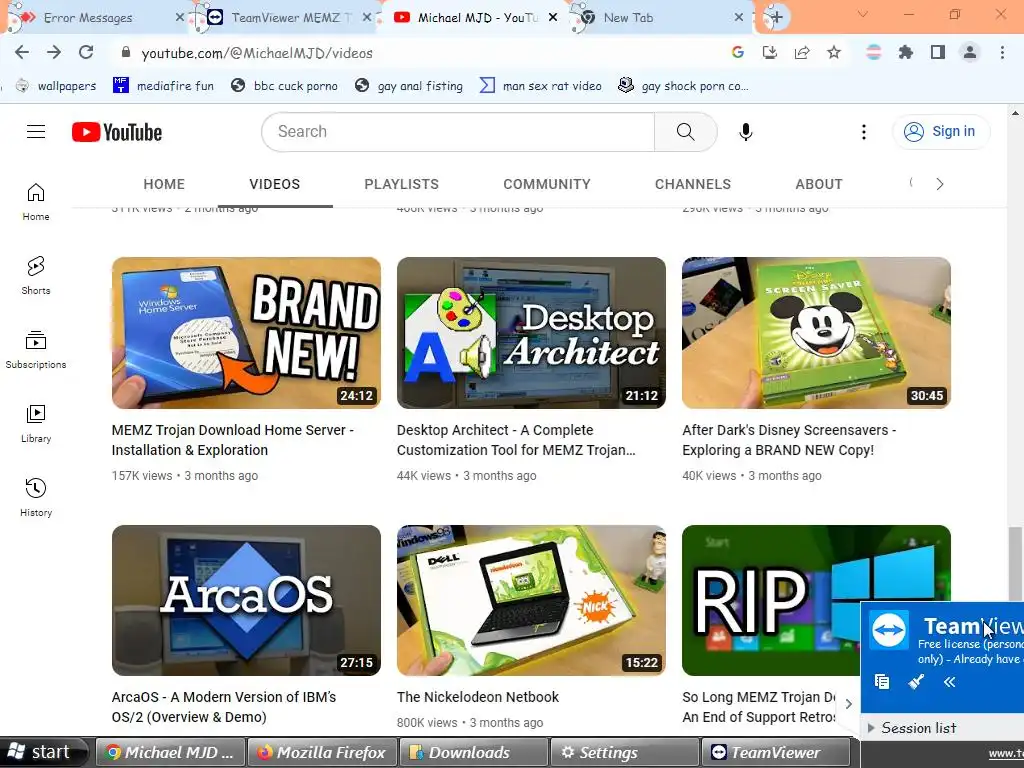This screenshot has height=768, width=1024.
Task: Open the COMMUNITY tab
Action: pos(547,185)
